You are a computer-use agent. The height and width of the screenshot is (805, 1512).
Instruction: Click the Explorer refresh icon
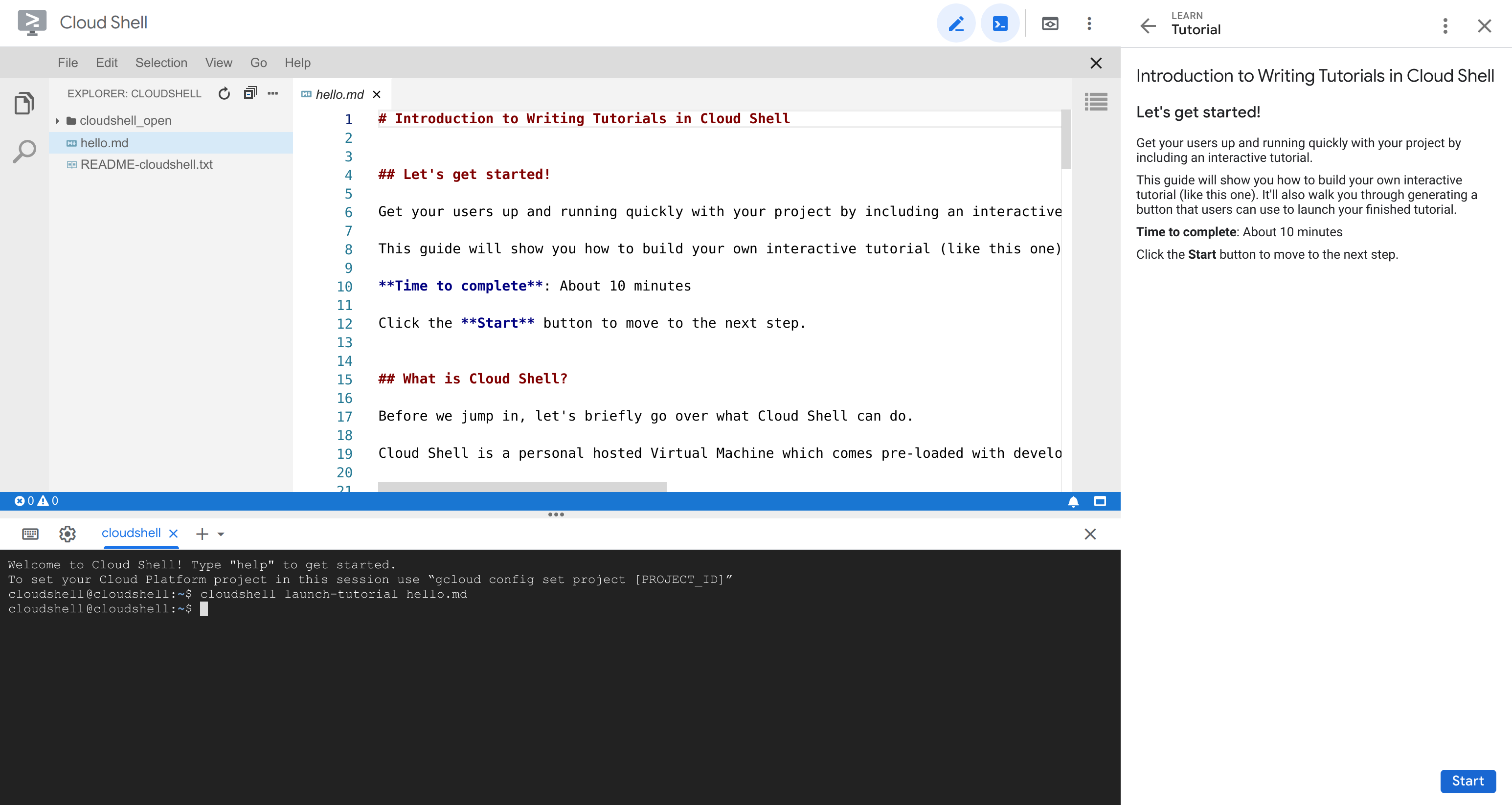pos(224,94)
